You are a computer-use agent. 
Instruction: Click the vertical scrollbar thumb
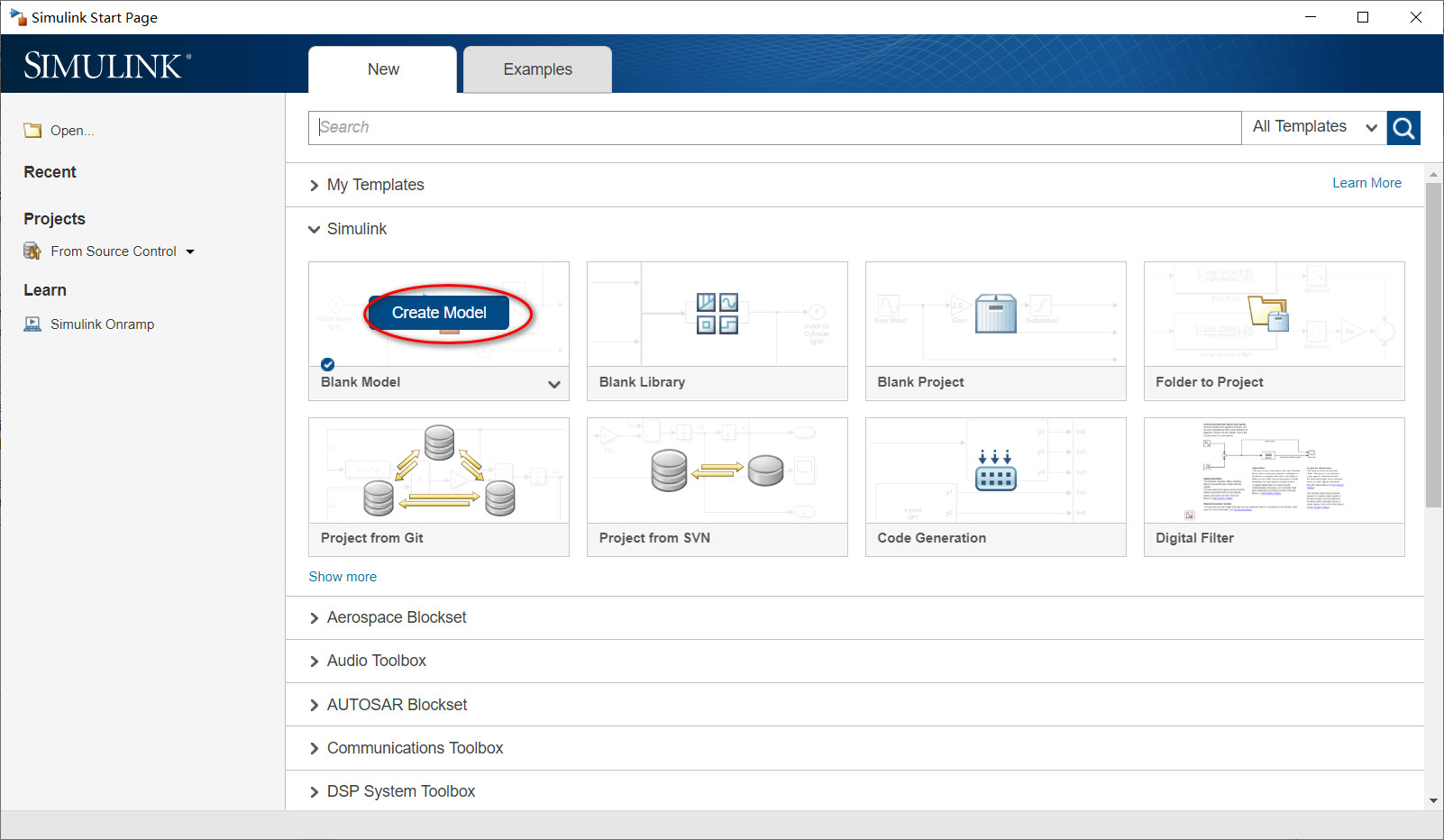1433,345
